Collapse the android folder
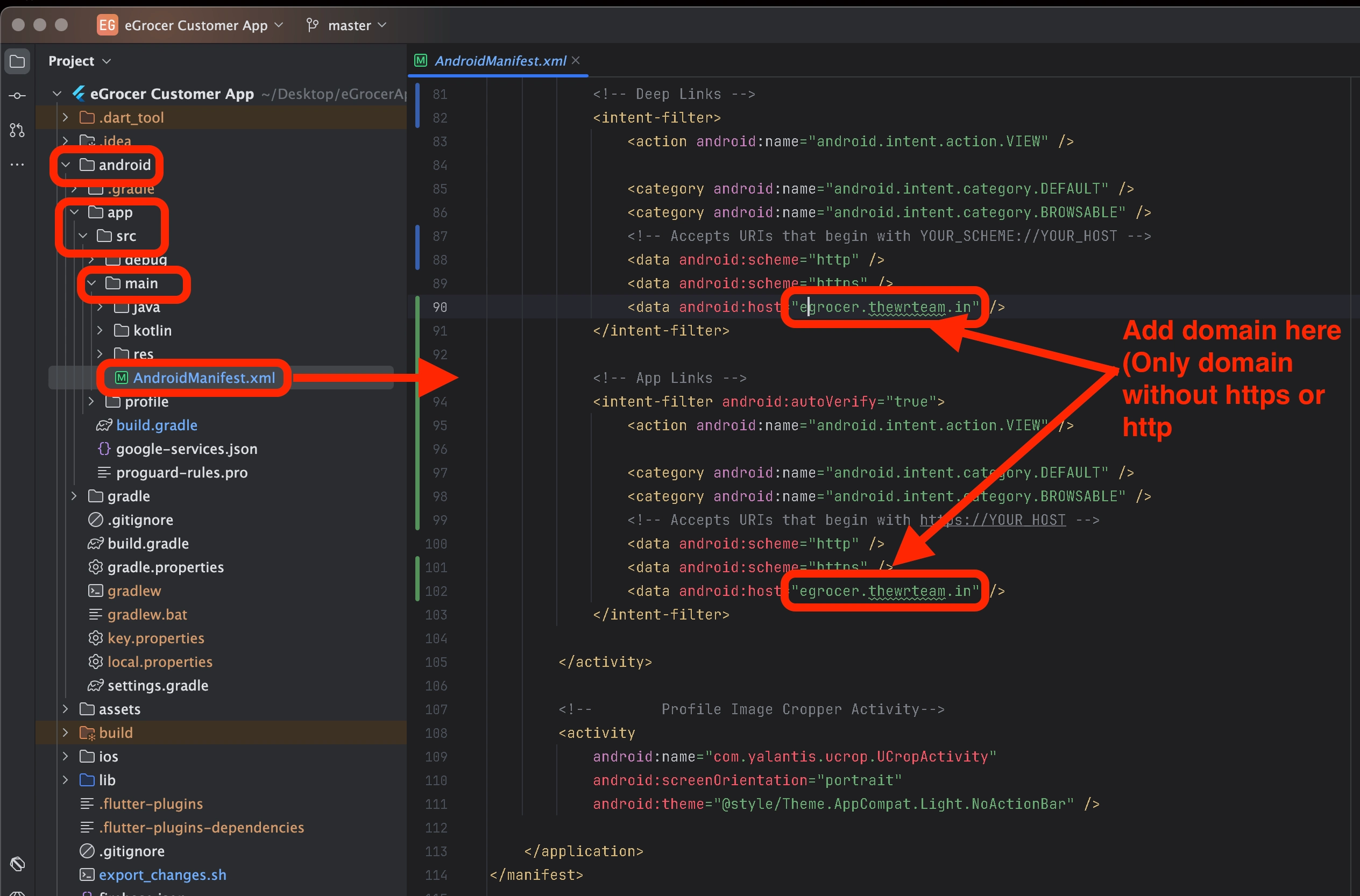This screenshot has width=1360, height=896. coord(65,165)
